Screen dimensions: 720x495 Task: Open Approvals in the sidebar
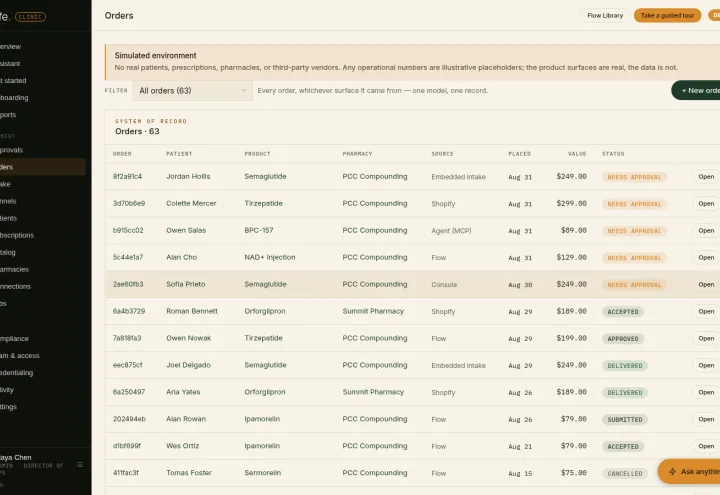(42, 150)
